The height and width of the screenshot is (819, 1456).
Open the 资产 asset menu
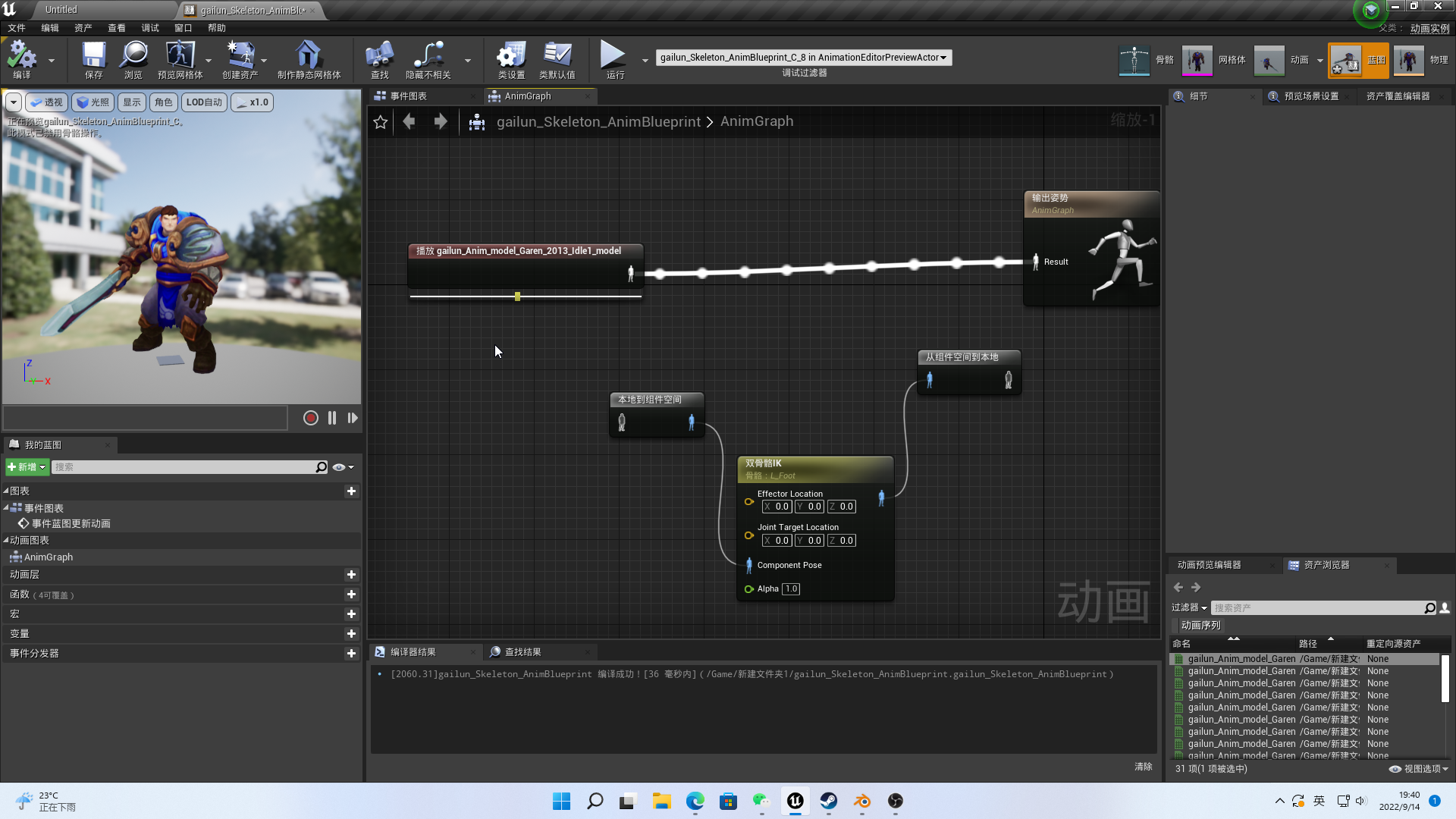click(x=83, y=28)
